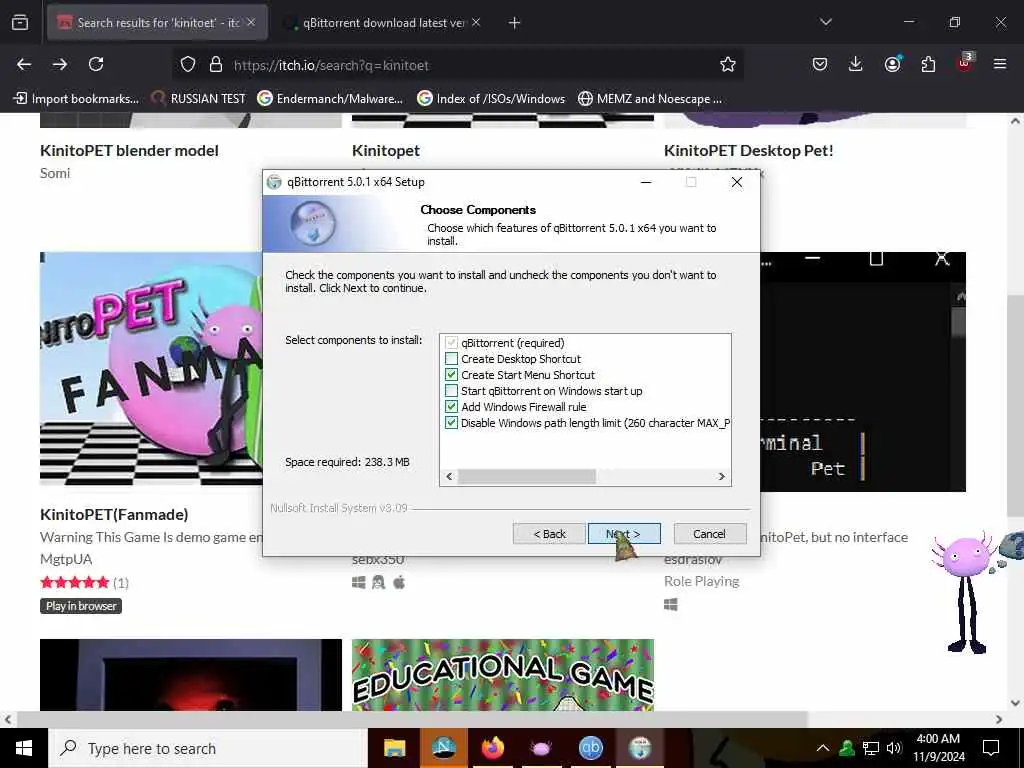Switch to Search results for 'kinitoet' tab
Image resolution: width=1024 pixels, height=768 pixels.
pos(157,23)
